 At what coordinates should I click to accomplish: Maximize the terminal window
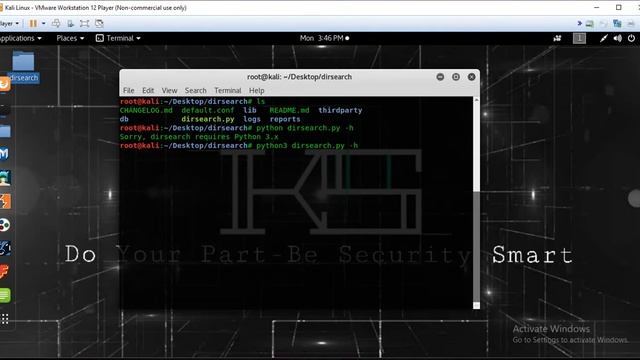pyautogui.click(x=456, y=77)
